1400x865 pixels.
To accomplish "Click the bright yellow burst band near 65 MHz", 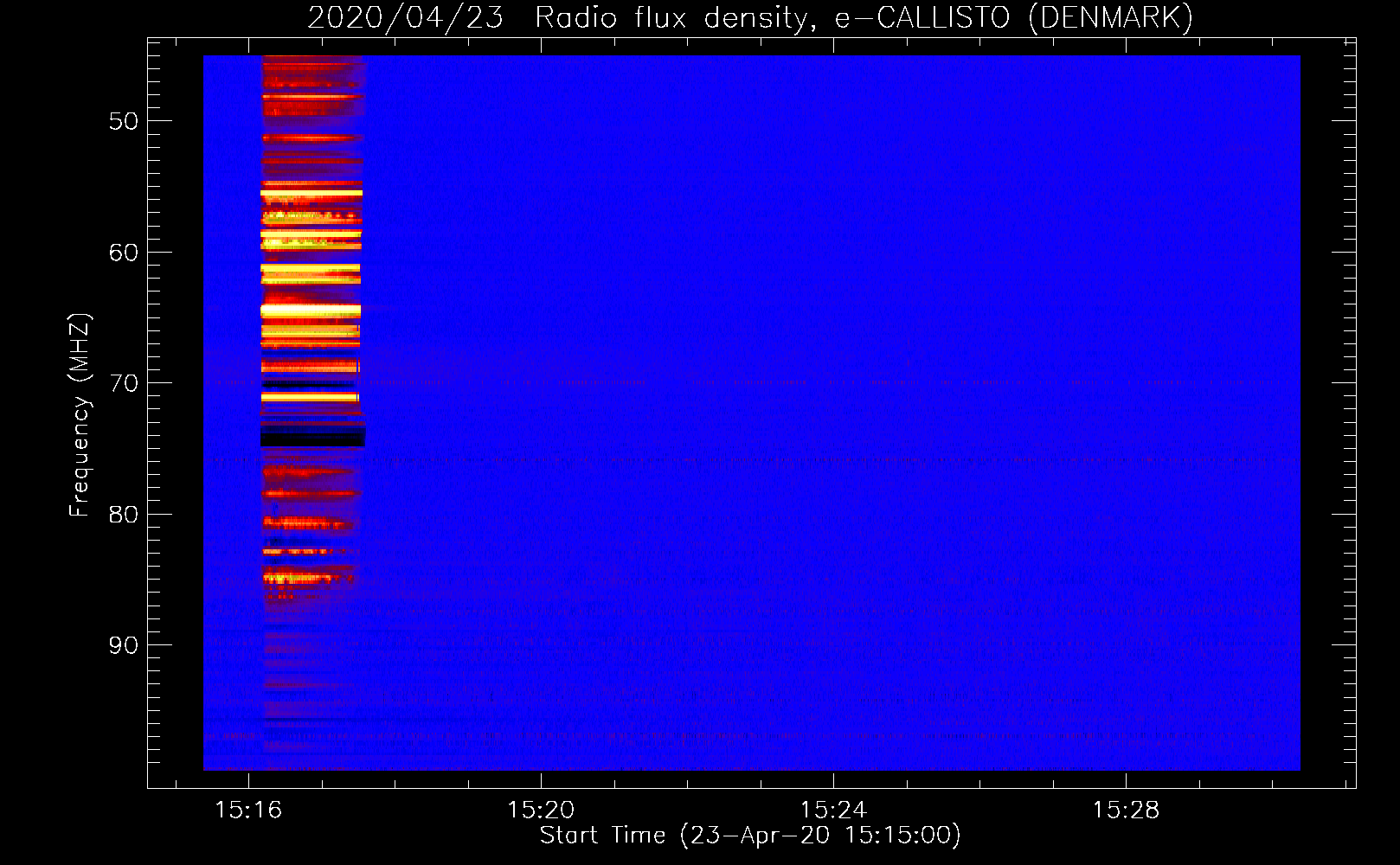I will tap(311, 311).
